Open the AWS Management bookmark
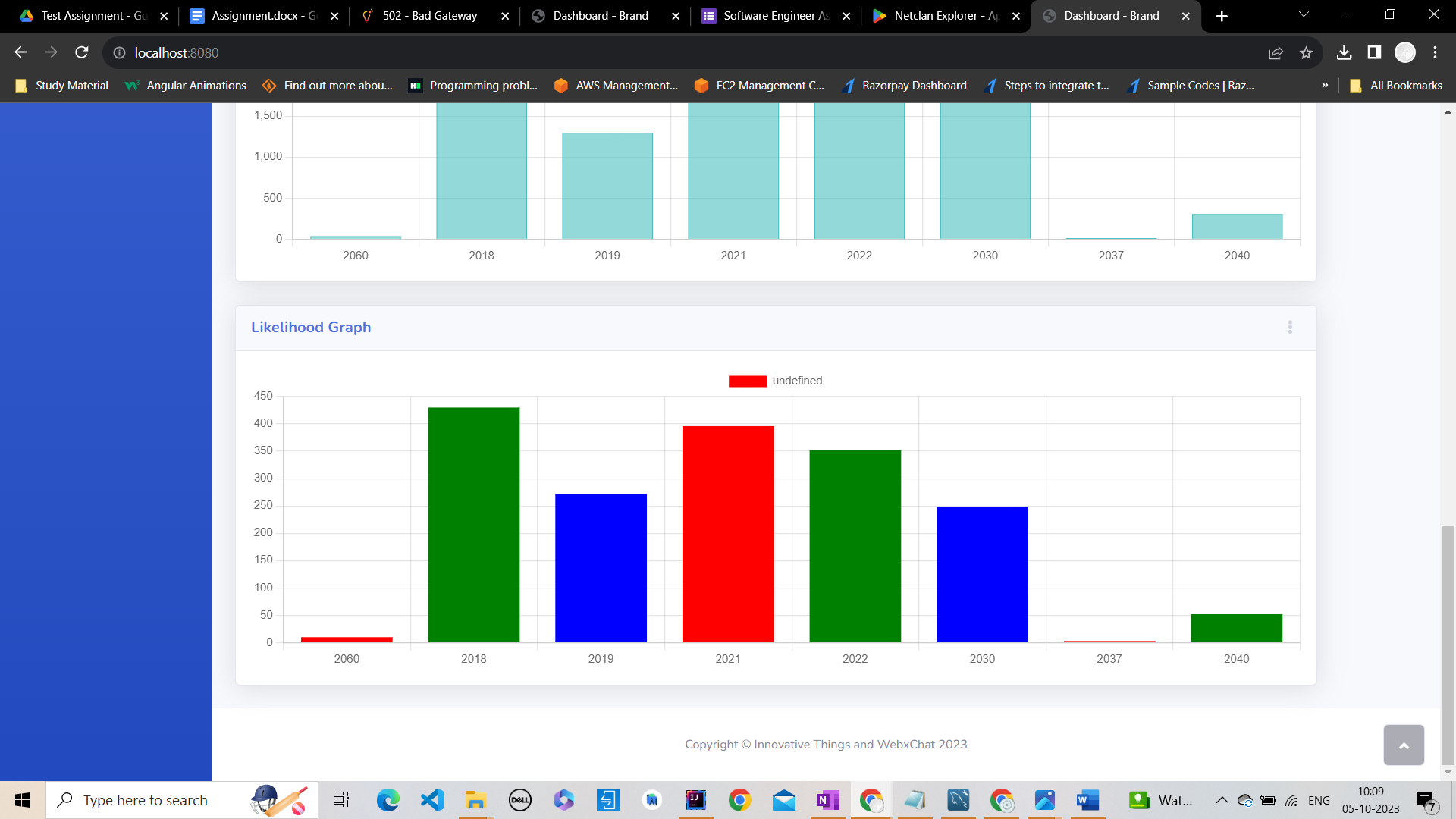Viewport: 1456px width, 819px height. [x=616, y=86]
